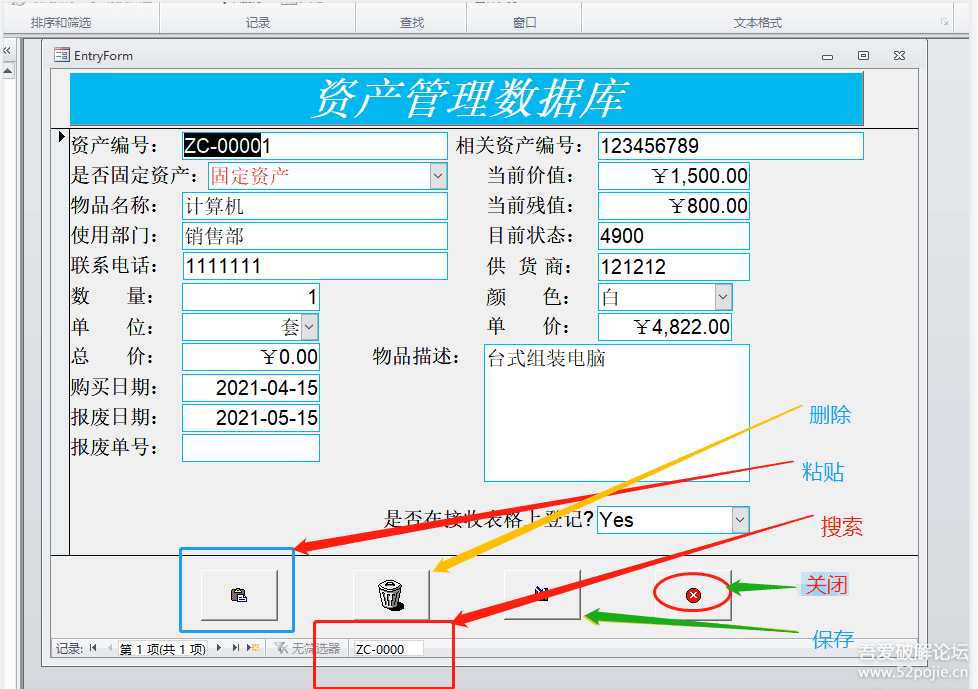The image size is (978, 689).
Task: Click the red close form button
Action: pos(693,595)
